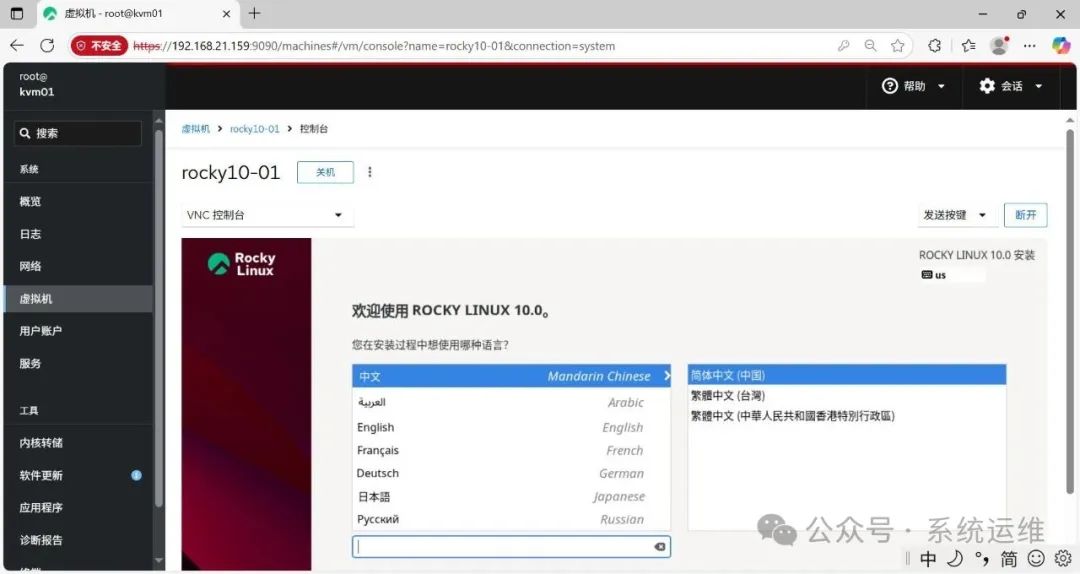Click the sidebar vertical scrollbar
This screenshot has width=1080, height=574.
[x=159, y=317]
